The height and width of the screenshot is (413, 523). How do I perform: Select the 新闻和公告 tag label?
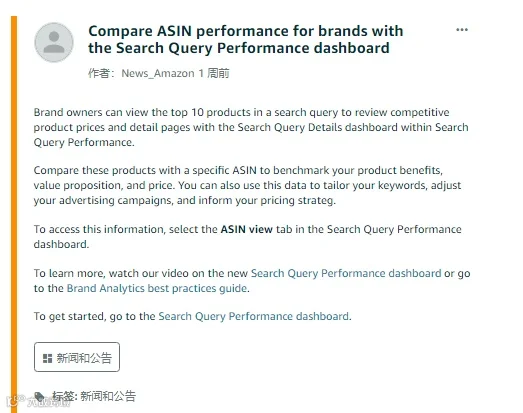pos(108,396)
